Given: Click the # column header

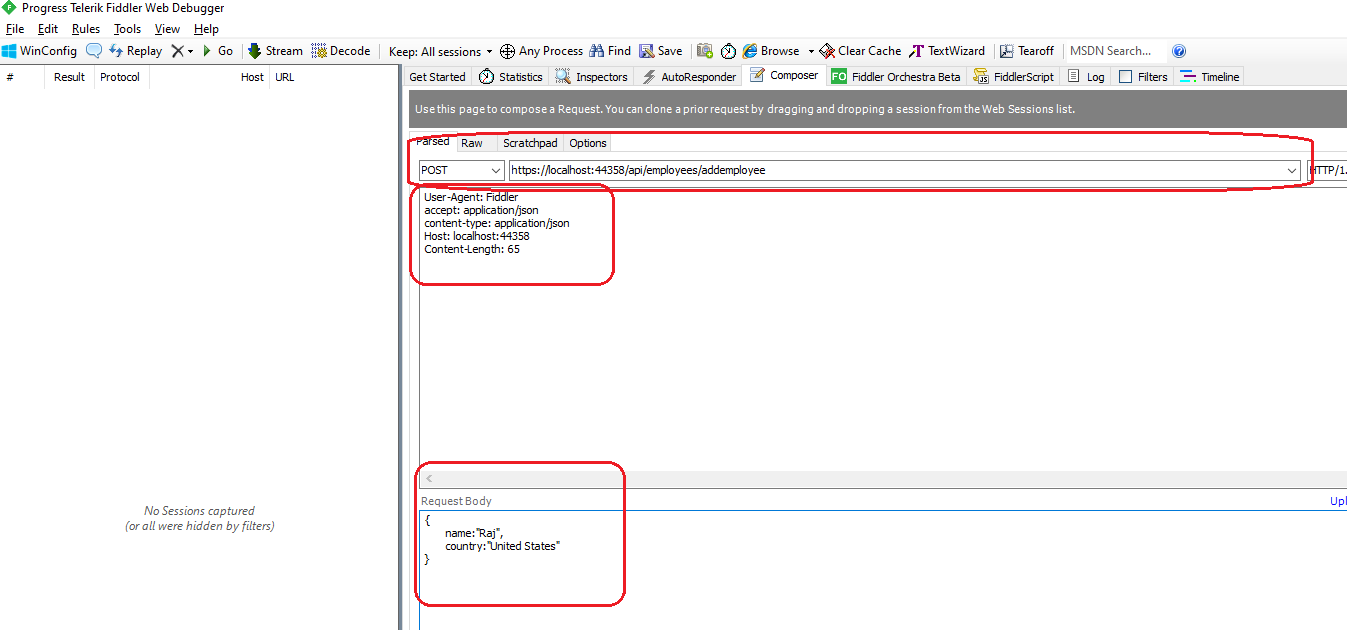Looking at the screenshot, I should point(22,77).
